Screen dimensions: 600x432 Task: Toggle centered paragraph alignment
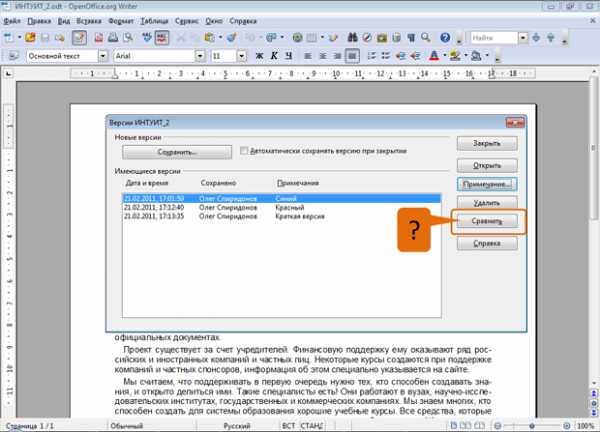click(323, 56)
